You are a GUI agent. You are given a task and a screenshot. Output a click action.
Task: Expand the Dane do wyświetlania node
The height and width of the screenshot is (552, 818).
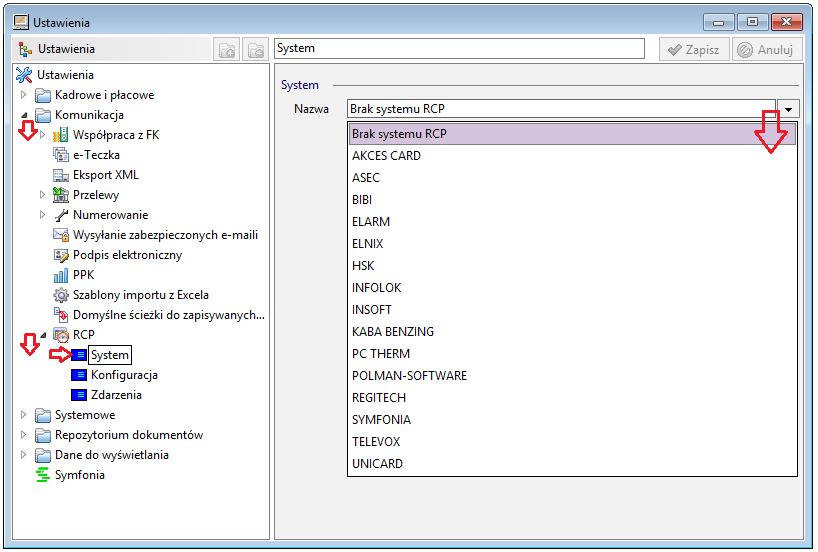[23, 455]
